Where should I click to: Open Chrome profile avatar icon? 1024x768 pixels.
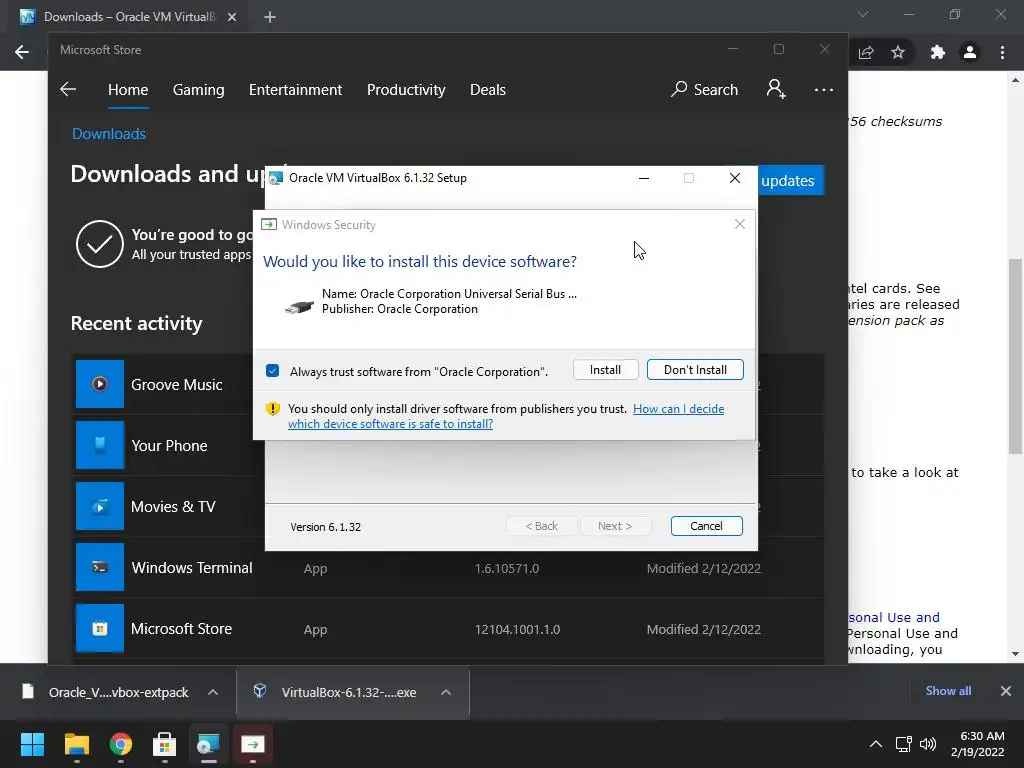click(x=970, y=52)
